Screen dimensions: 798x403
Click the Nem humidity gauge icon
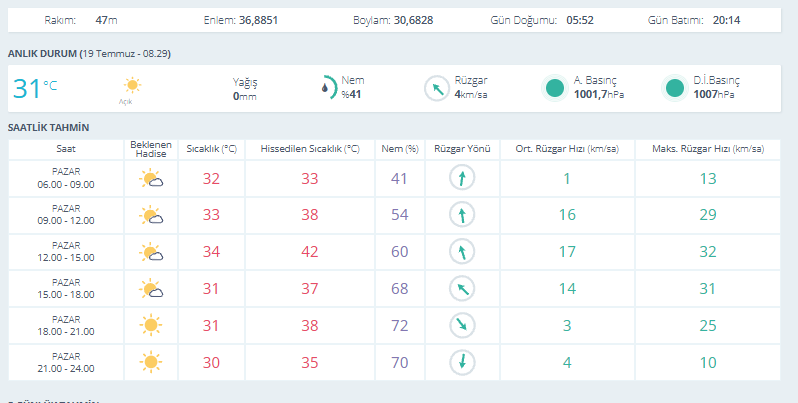pyautogui.click(x=329, y=88)
